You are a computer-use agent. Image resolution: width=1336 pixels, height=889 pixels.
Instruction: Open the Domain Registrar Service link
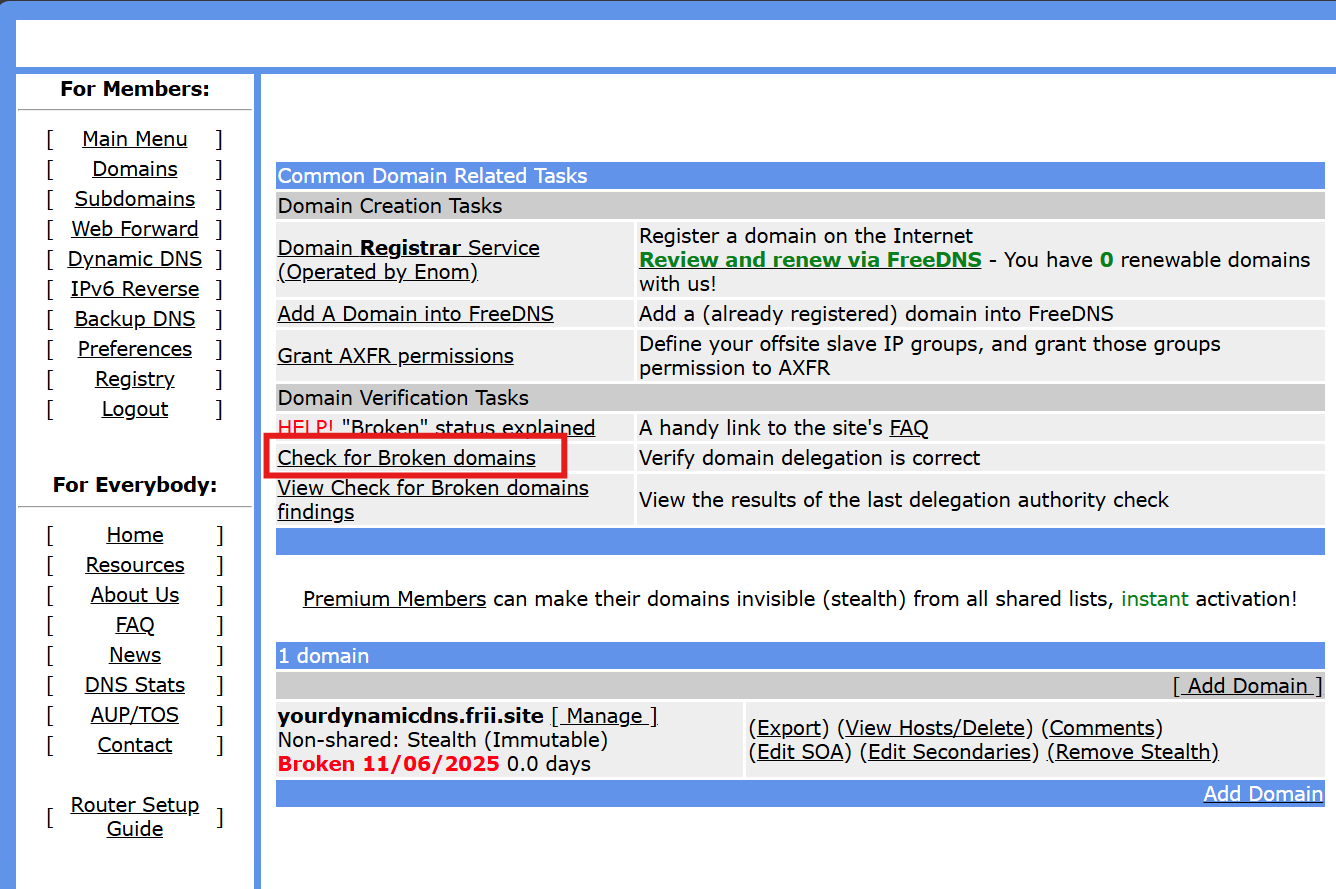408,259
